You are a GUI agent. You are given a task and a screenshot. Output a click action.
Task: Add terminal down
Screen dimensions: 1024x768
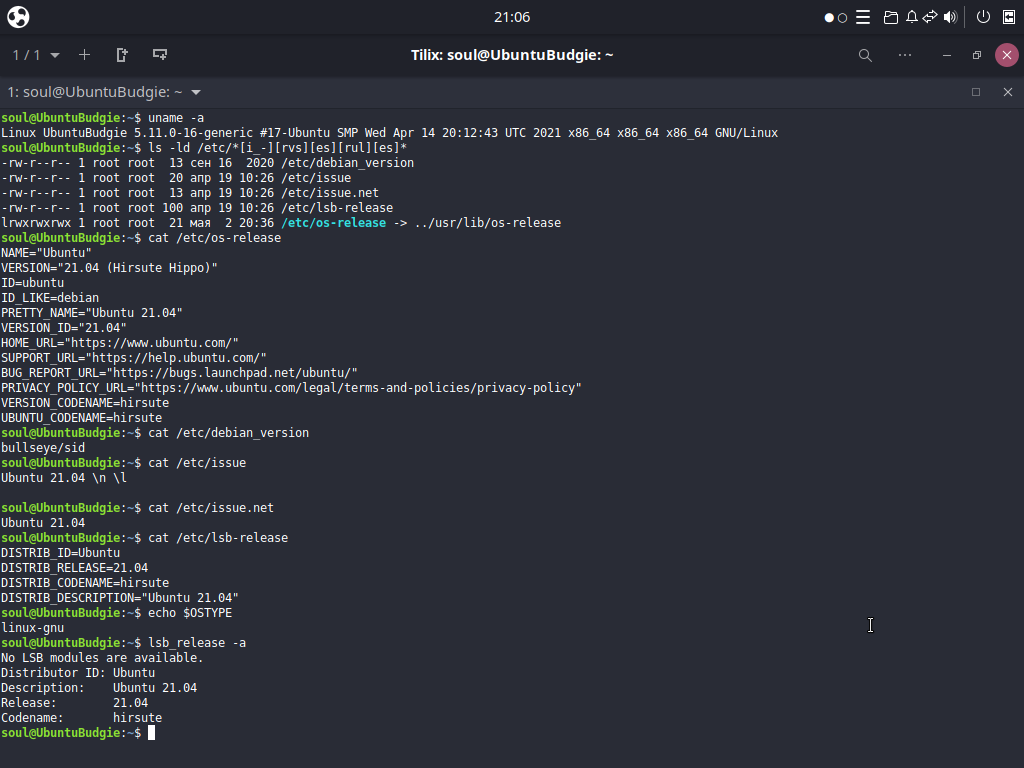tap(160, 55)
